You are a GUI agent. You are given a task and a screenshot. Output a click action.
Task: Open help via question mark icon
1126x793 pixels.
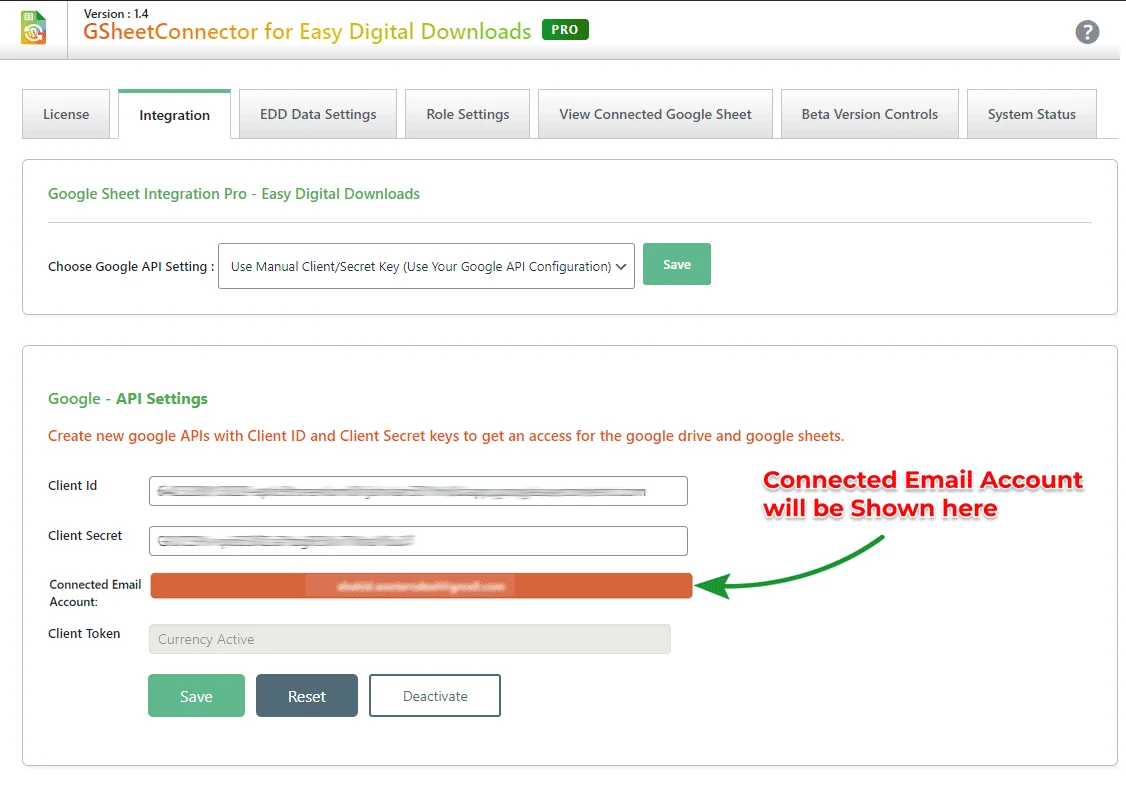point(1087,32)
